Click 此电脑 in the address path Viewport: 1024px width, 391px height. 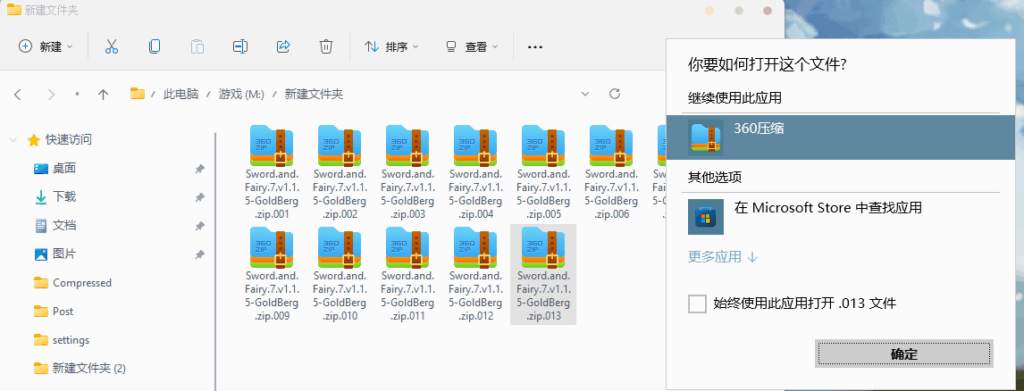(181, 94)
